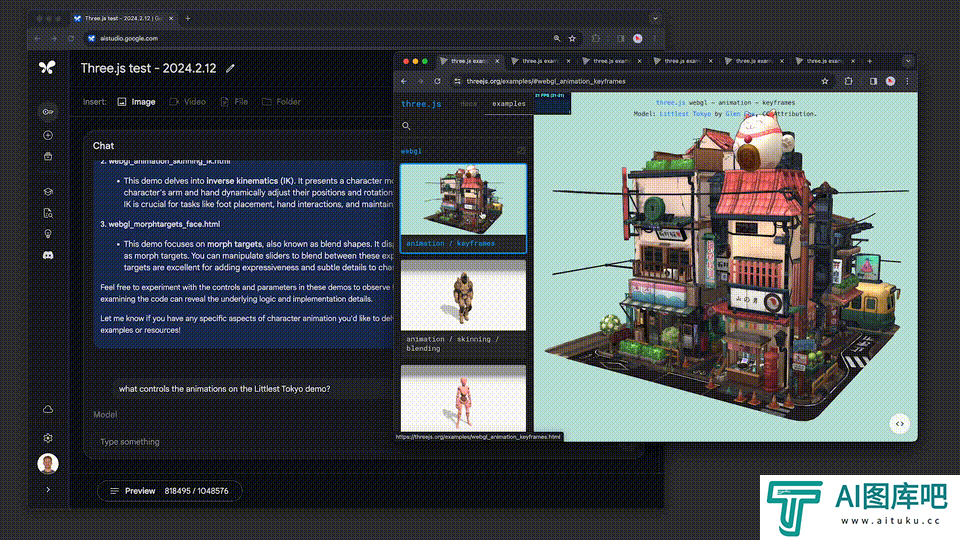Open the pink mannequin example thumbnail

point(463,398)
